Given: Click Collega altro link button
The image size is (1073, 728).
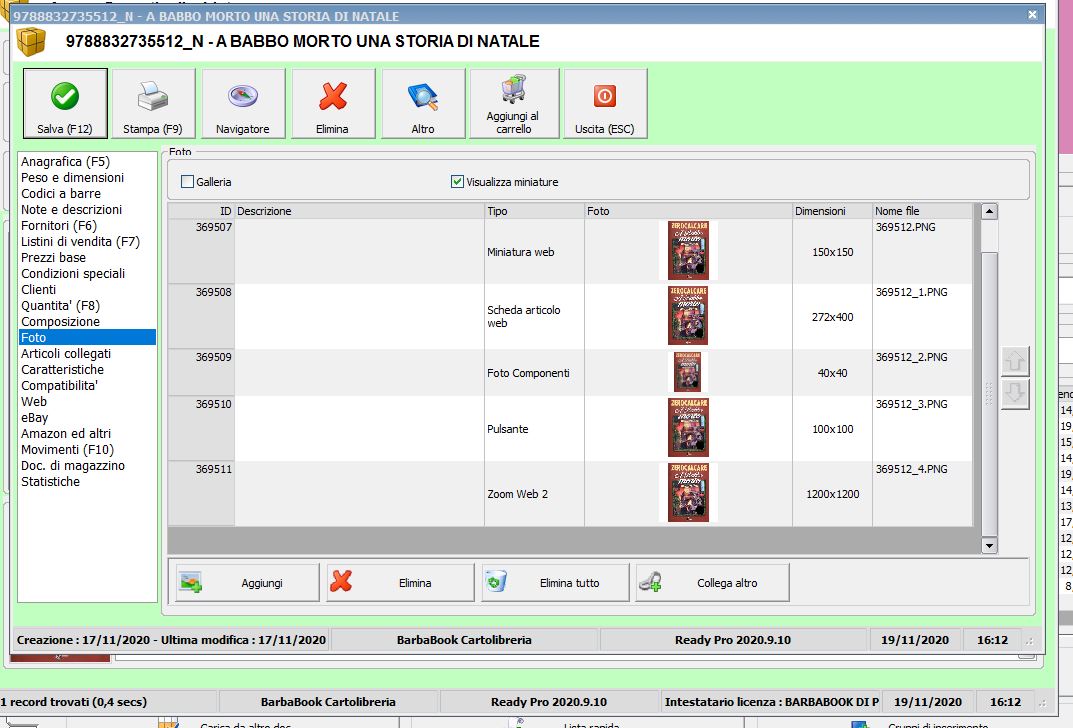Looking at the screenshot, I should click(712, 583).
